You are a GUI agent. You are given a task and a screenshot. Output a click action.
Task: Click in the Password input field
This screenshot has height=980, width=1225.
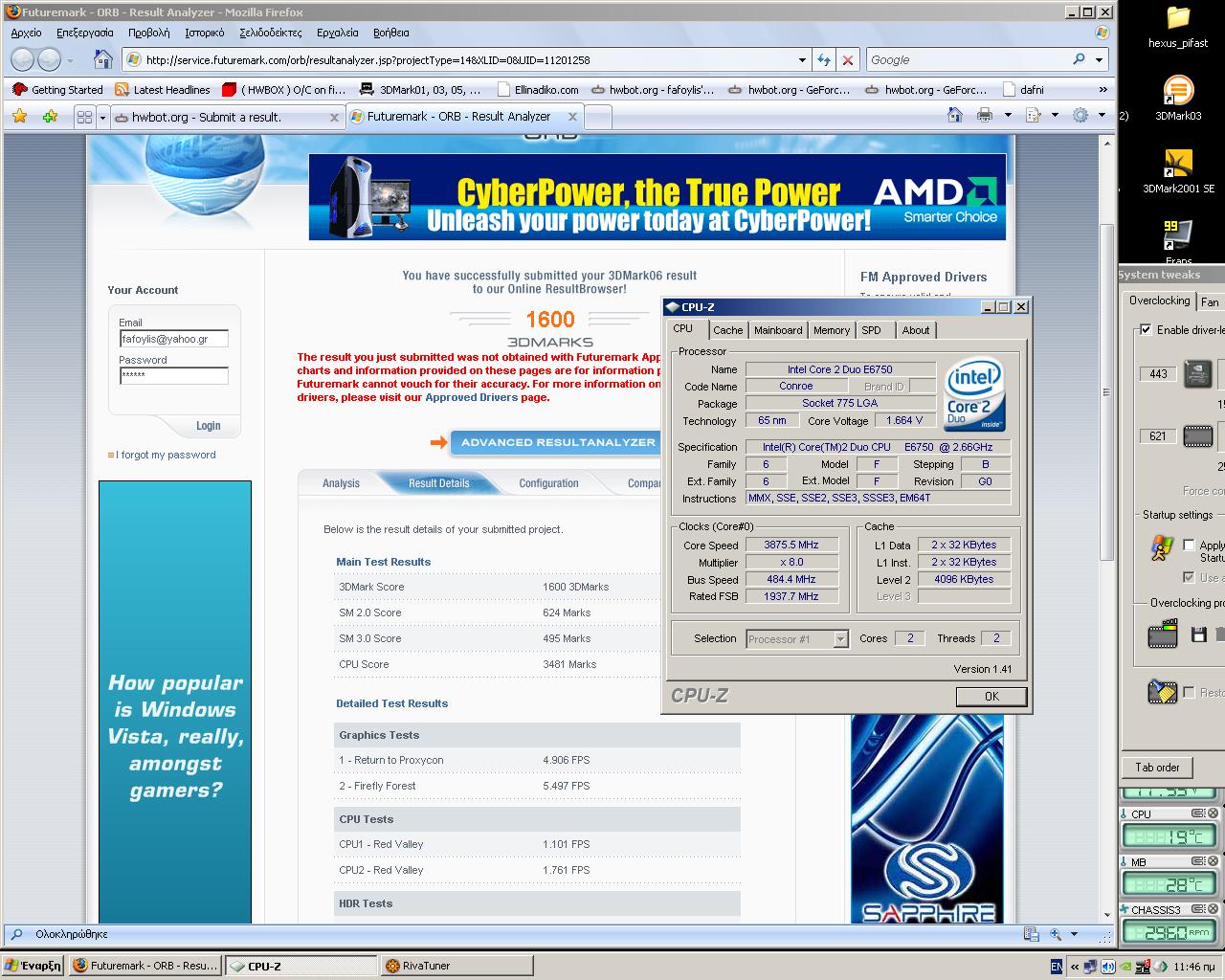click(173, 376)
